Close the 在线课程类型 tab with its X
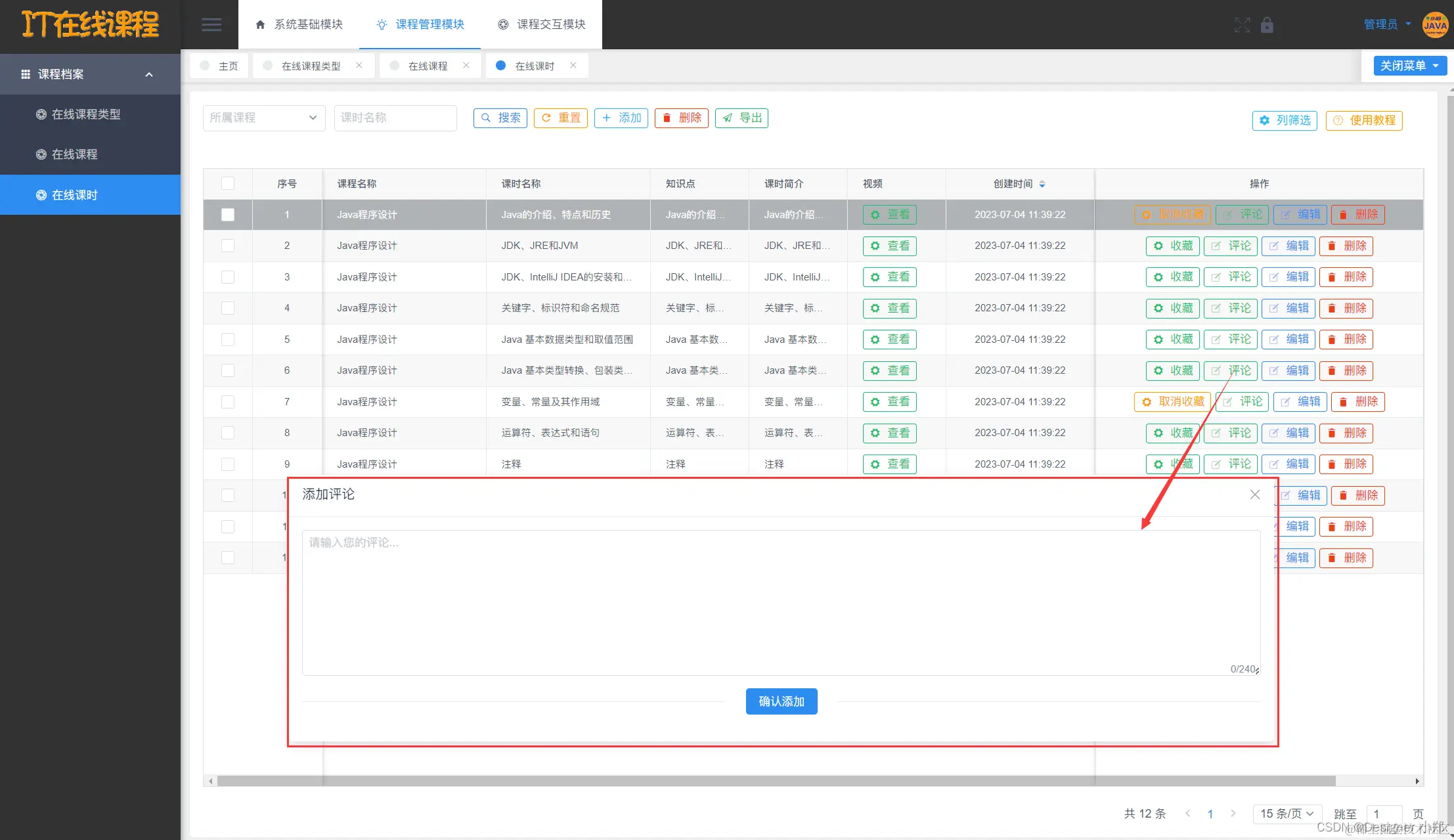1454x840 pixels. (x=359, y=65)
